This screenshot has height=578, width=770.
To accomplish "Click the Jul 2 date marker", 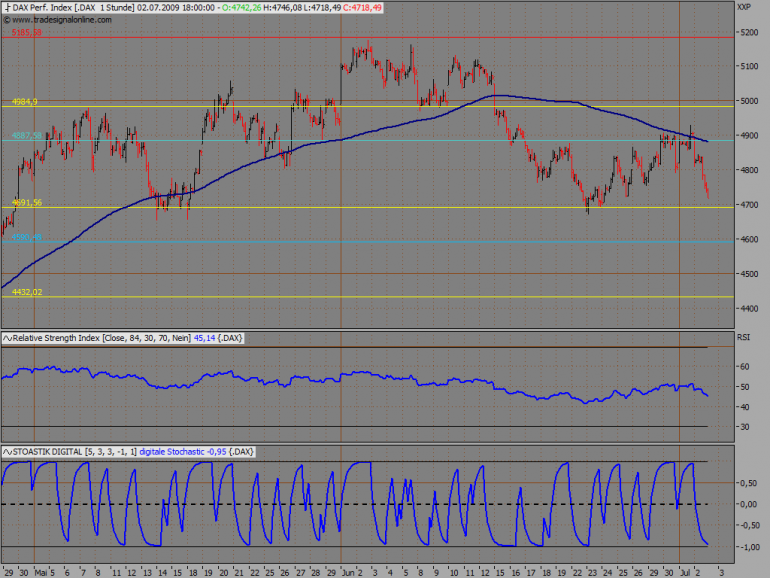I will (690, 573).
